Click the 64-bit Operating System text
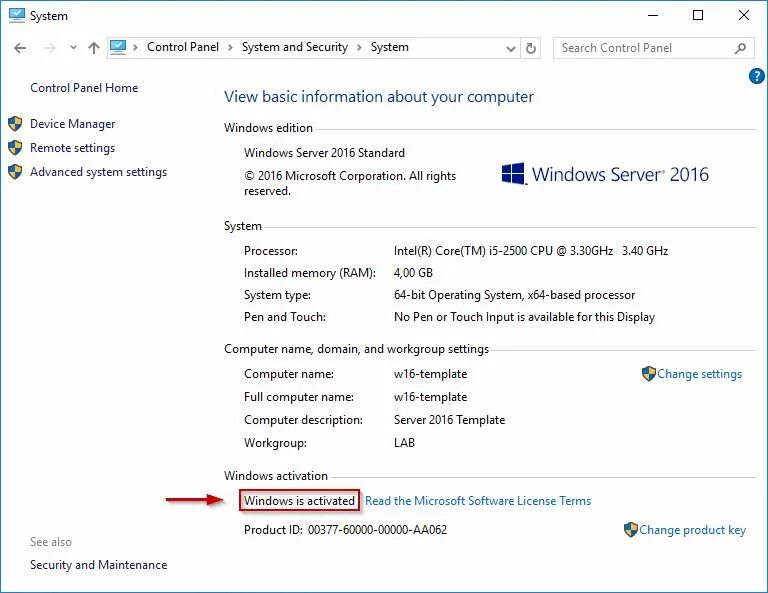 [x=514, y=295]
